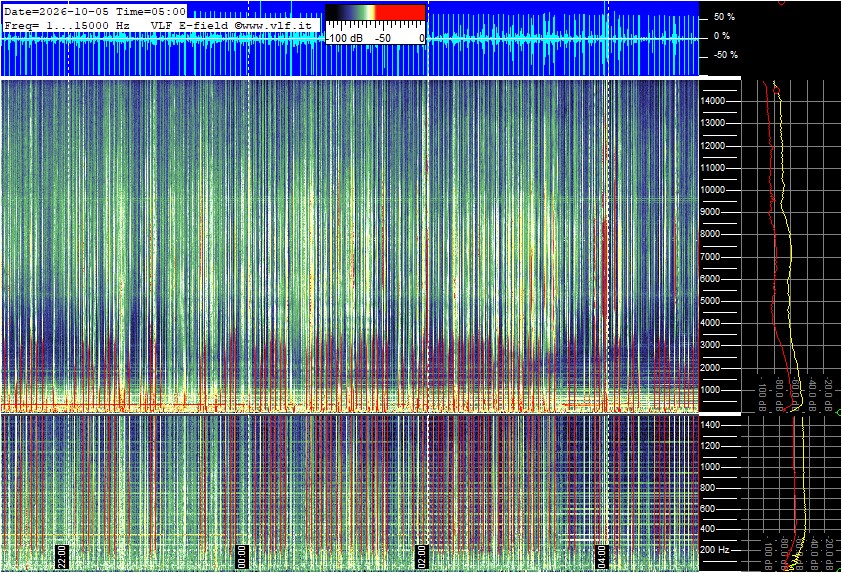Click the Date=2026-10-05 Time=05:00 header text
The width and height of the screenshot is (842, 573).
[95, 11]
